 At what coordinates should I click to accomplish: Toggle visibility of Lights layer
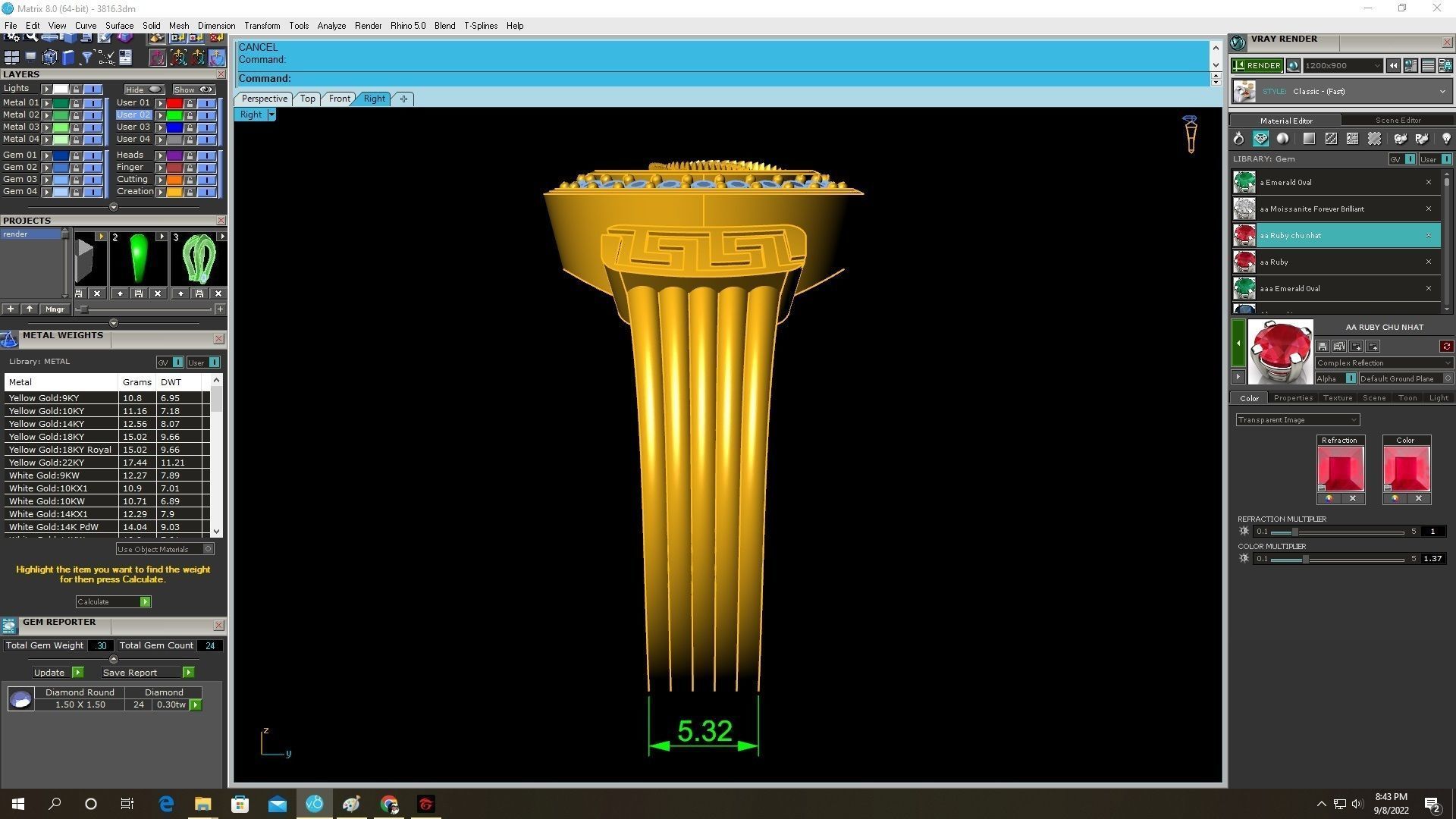tap(93, 89)
